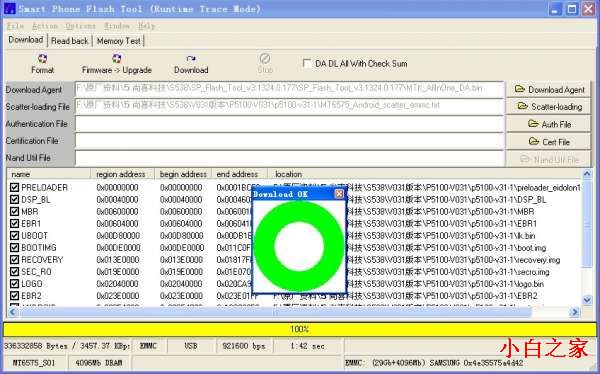The height and width of the screenshot is (374, 600).
Task: Open the Action menu
Action: tap(45, 26)
